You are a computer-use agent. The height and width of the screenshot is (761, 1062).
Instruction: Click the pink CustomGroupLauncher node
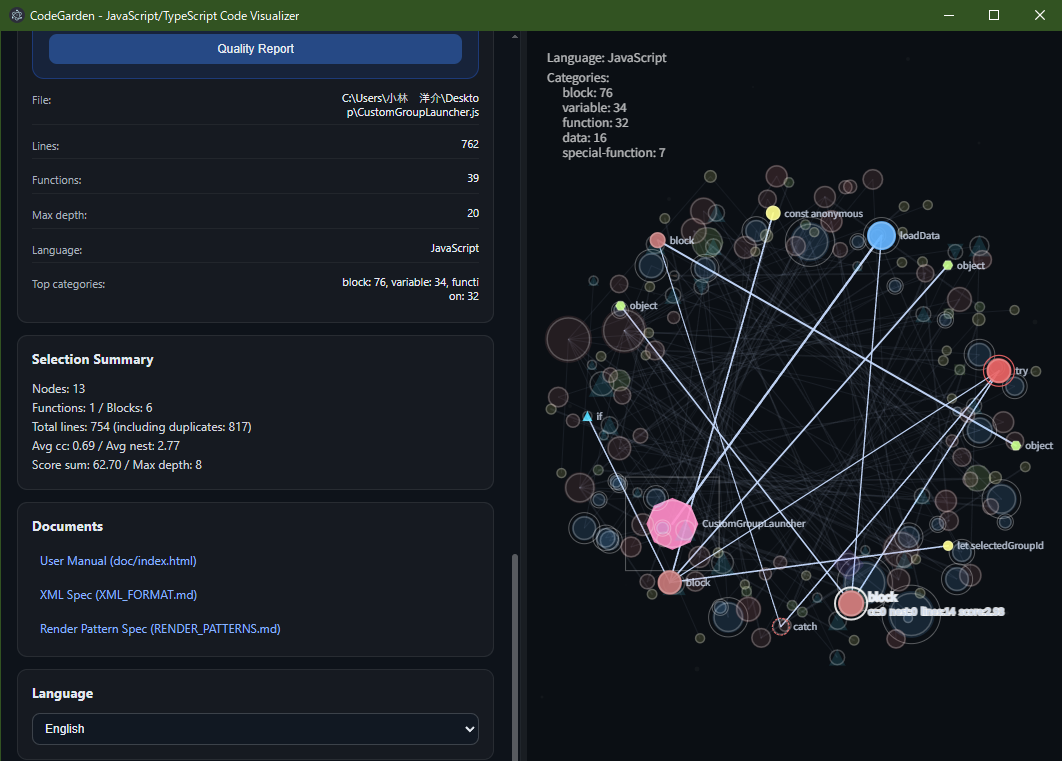[670, 523]
